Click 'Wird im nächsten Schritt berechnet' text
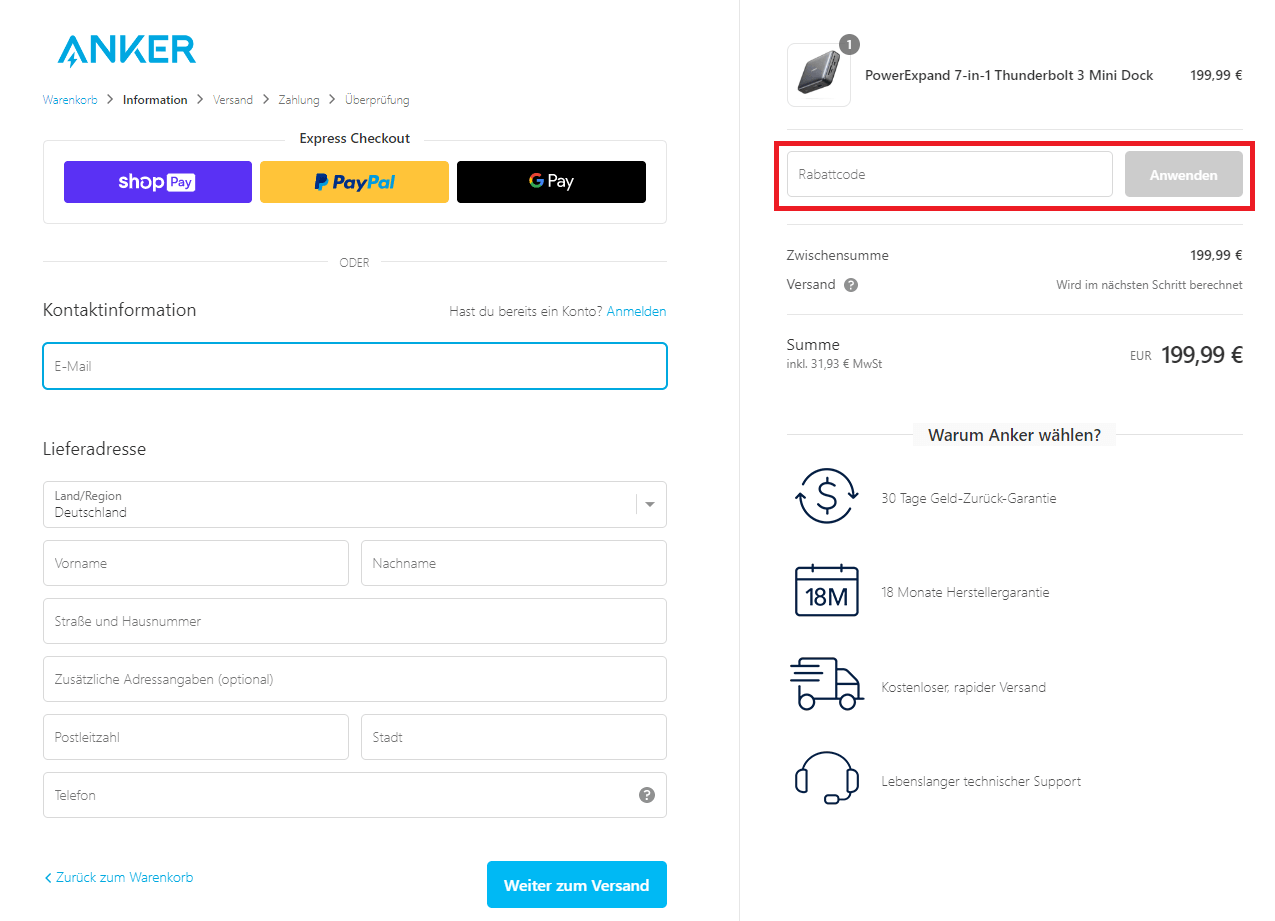This screenshot has height=921, width=1275. tap(1149, 285)
